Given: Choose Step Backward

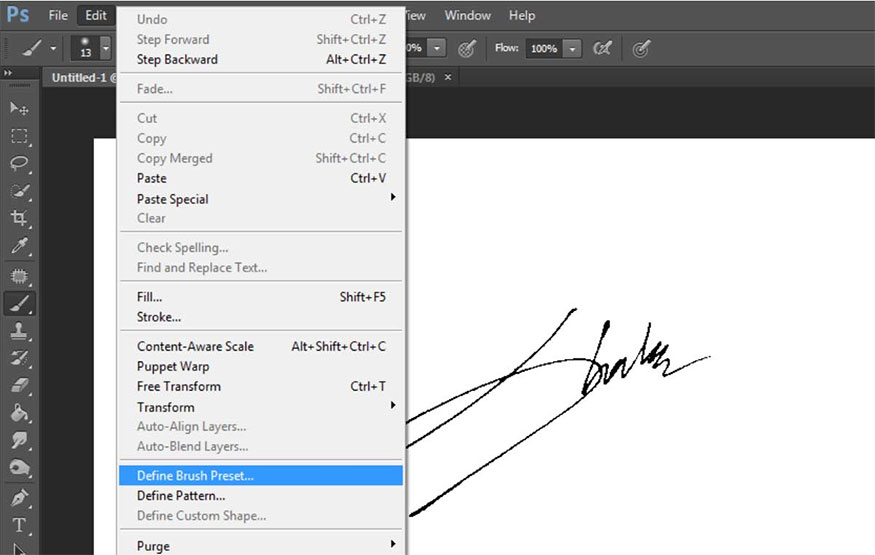Looking at the screenshot, I should point(261,59).
